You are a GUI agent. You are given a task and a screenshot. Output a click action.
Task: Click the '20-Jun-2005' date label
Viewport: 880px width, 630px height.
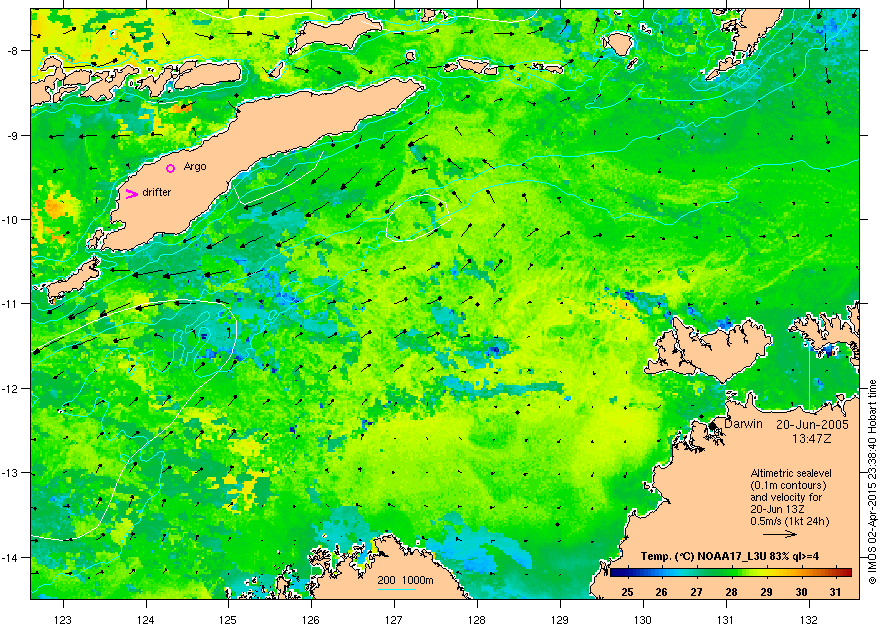tap(812, 425)
